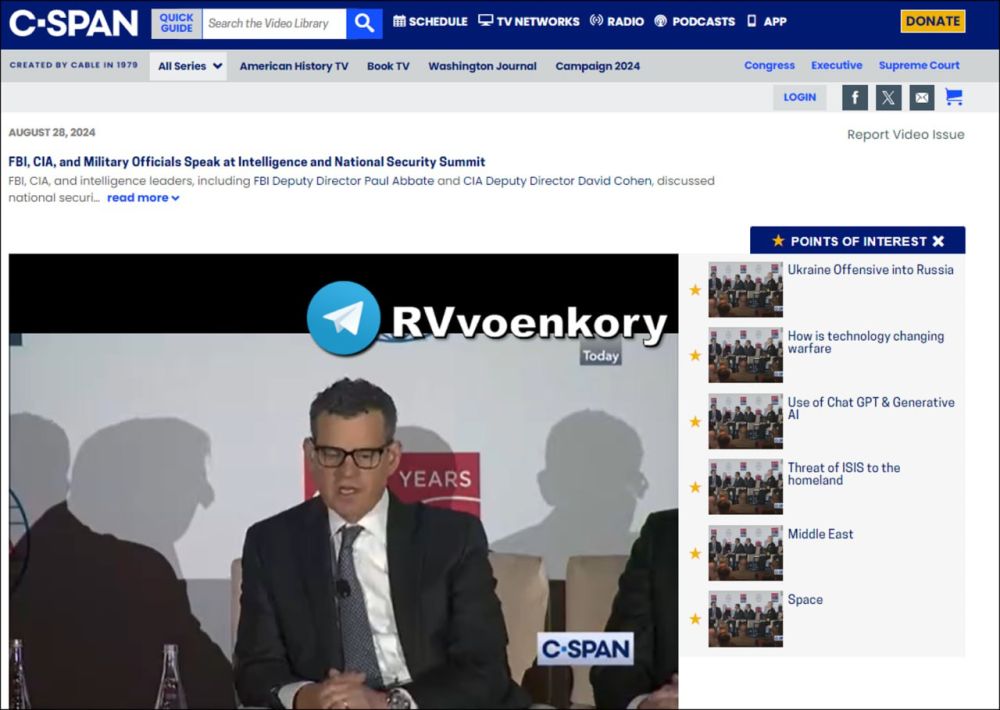1000x710 pixels.
Task: Open the App link in header
Action: [767, 21]
